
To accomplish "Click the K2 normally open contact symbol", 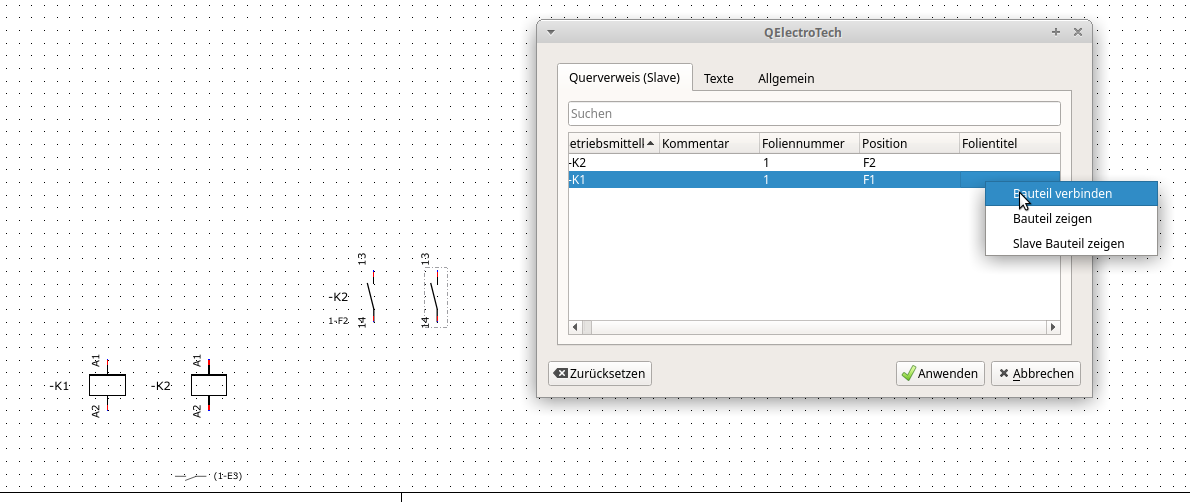I will [x=371, y=297].
